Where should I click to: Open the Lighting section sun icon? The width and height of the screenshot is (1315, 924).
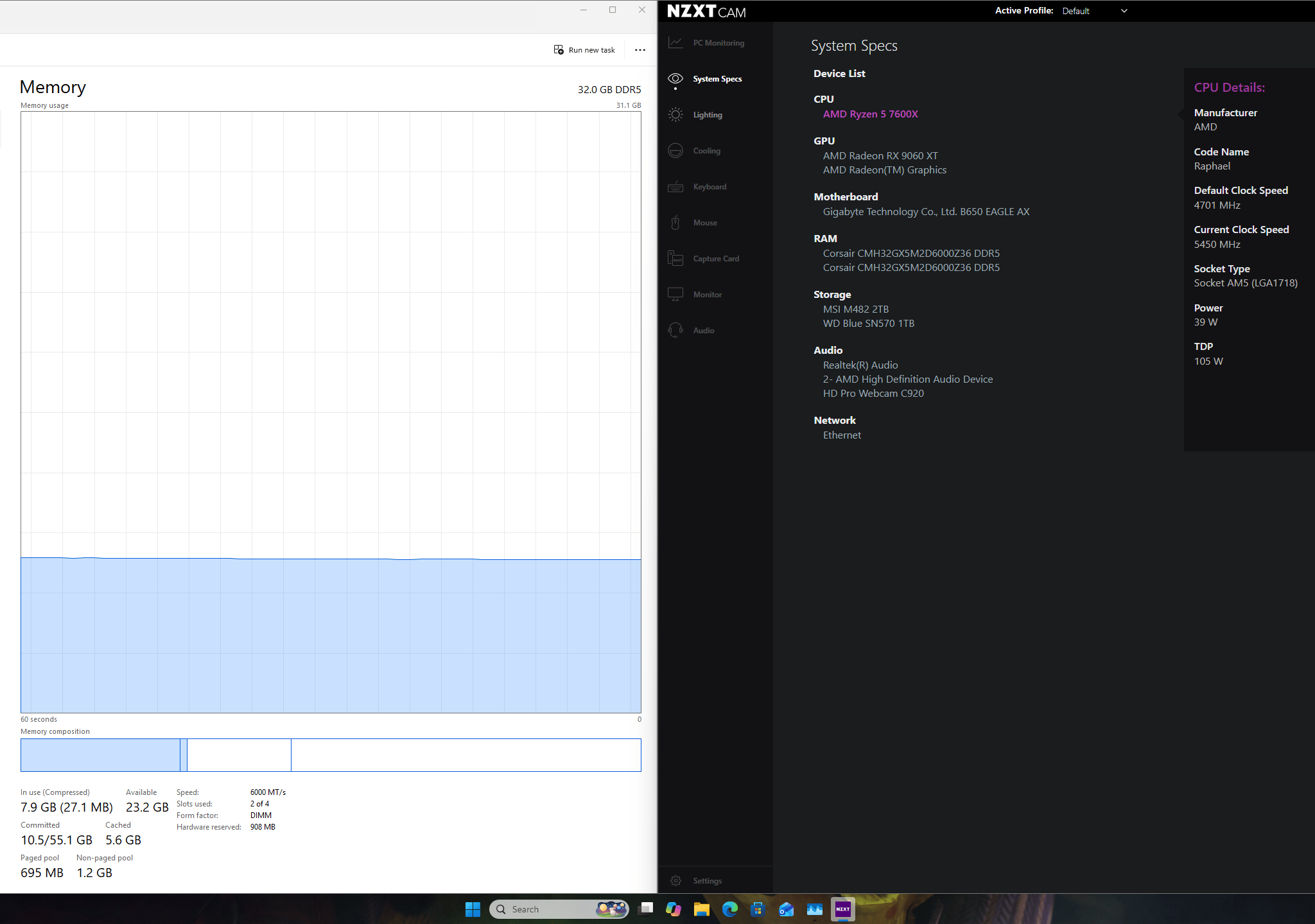pos(675,115)
